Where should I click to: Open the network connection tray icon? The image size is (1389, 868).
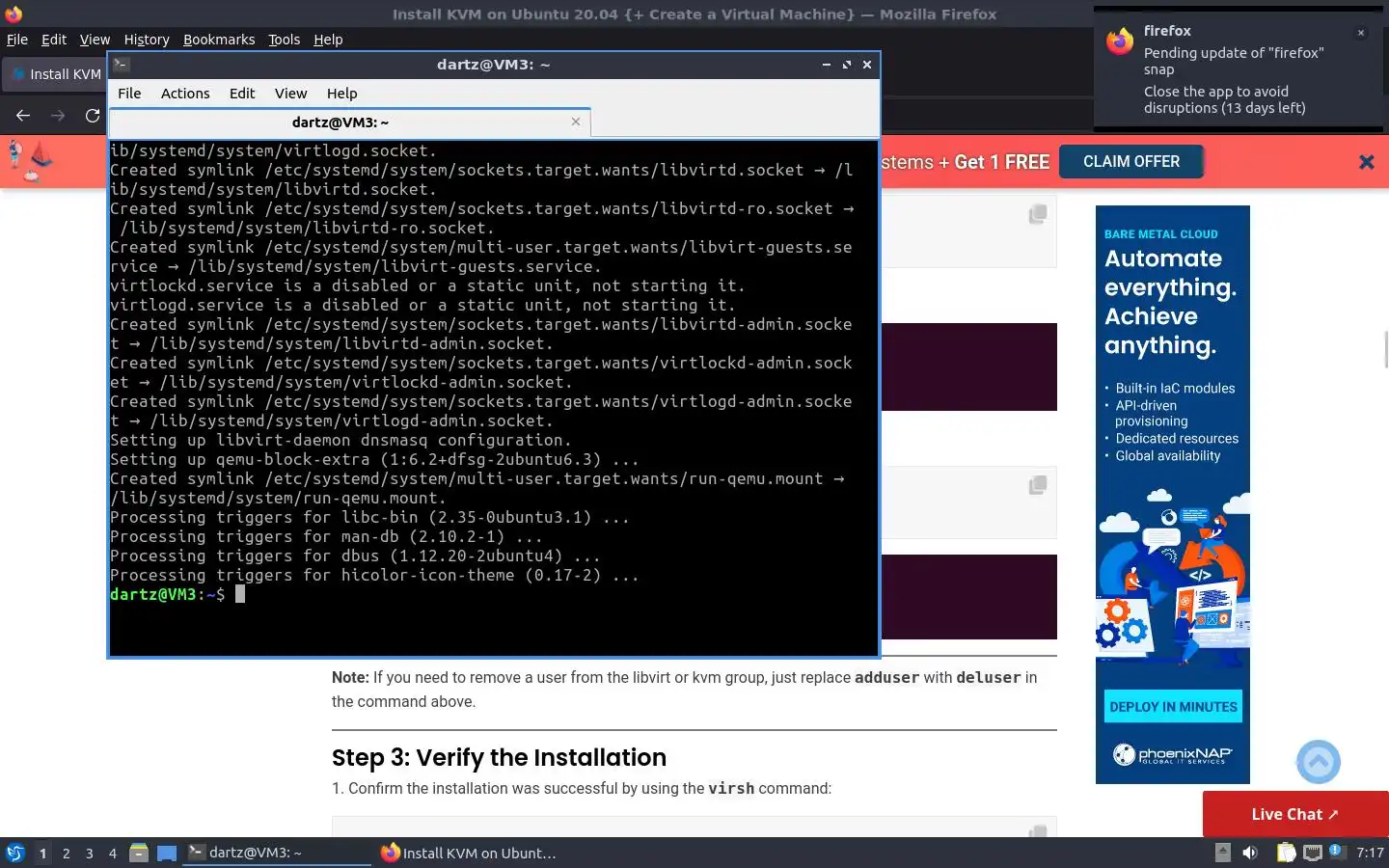(x=1312, y=852)
